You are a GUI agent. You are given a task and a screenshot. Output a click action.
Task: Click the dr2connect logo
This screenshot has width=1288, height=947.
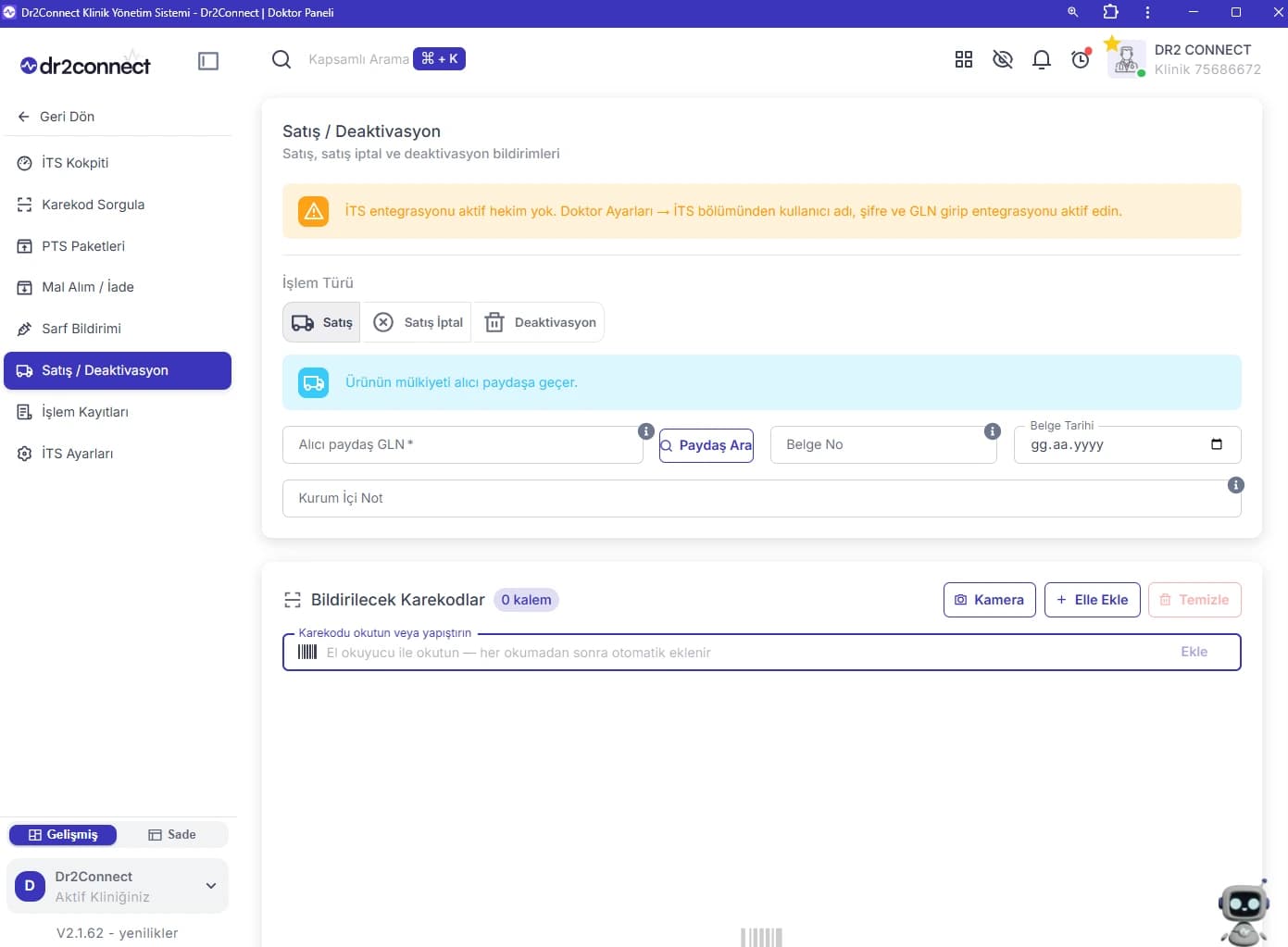pyautogui.click(x=85, y=64)
